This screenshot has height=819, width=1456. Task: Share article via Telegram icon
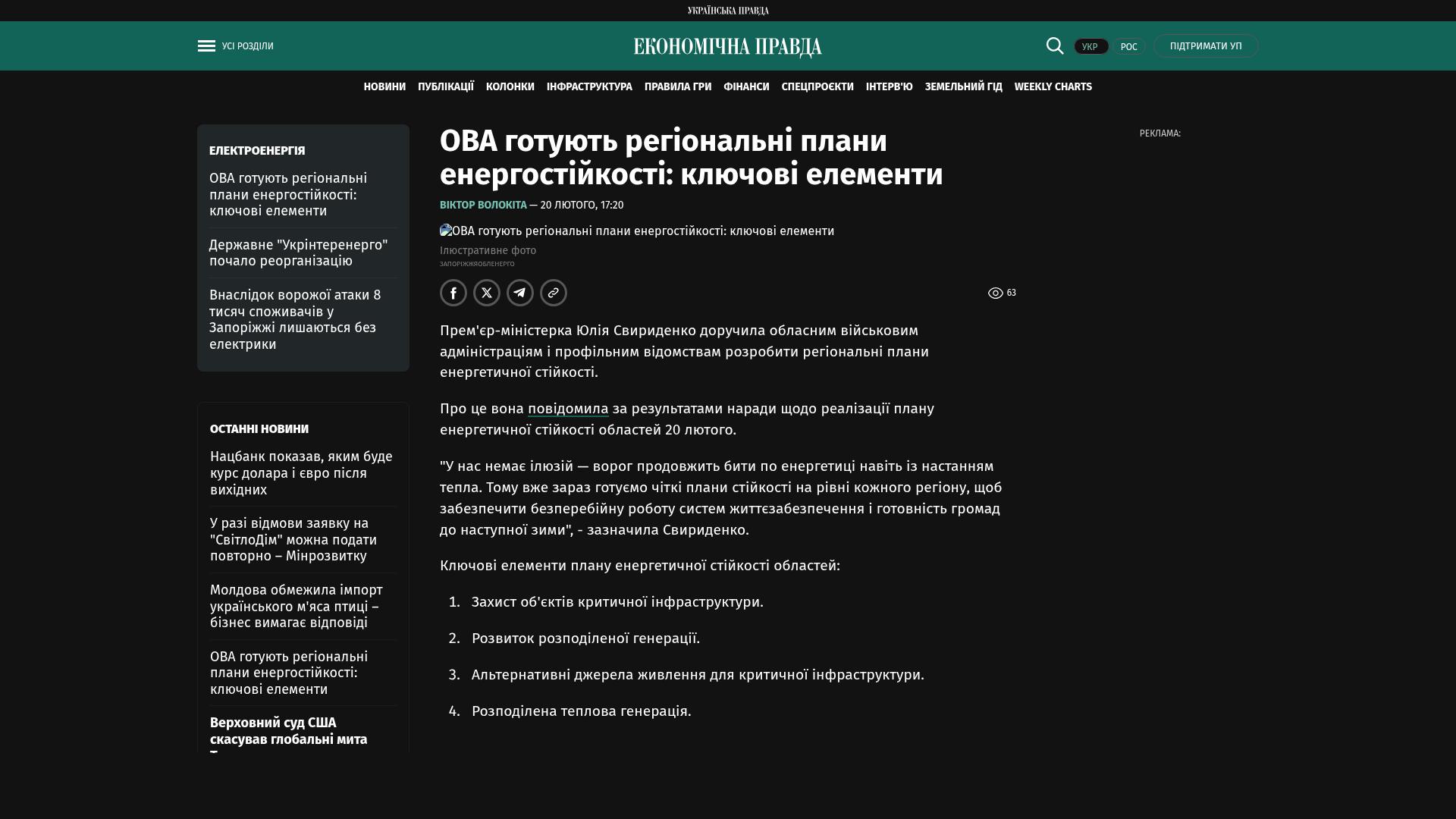[x=520, y=293]
